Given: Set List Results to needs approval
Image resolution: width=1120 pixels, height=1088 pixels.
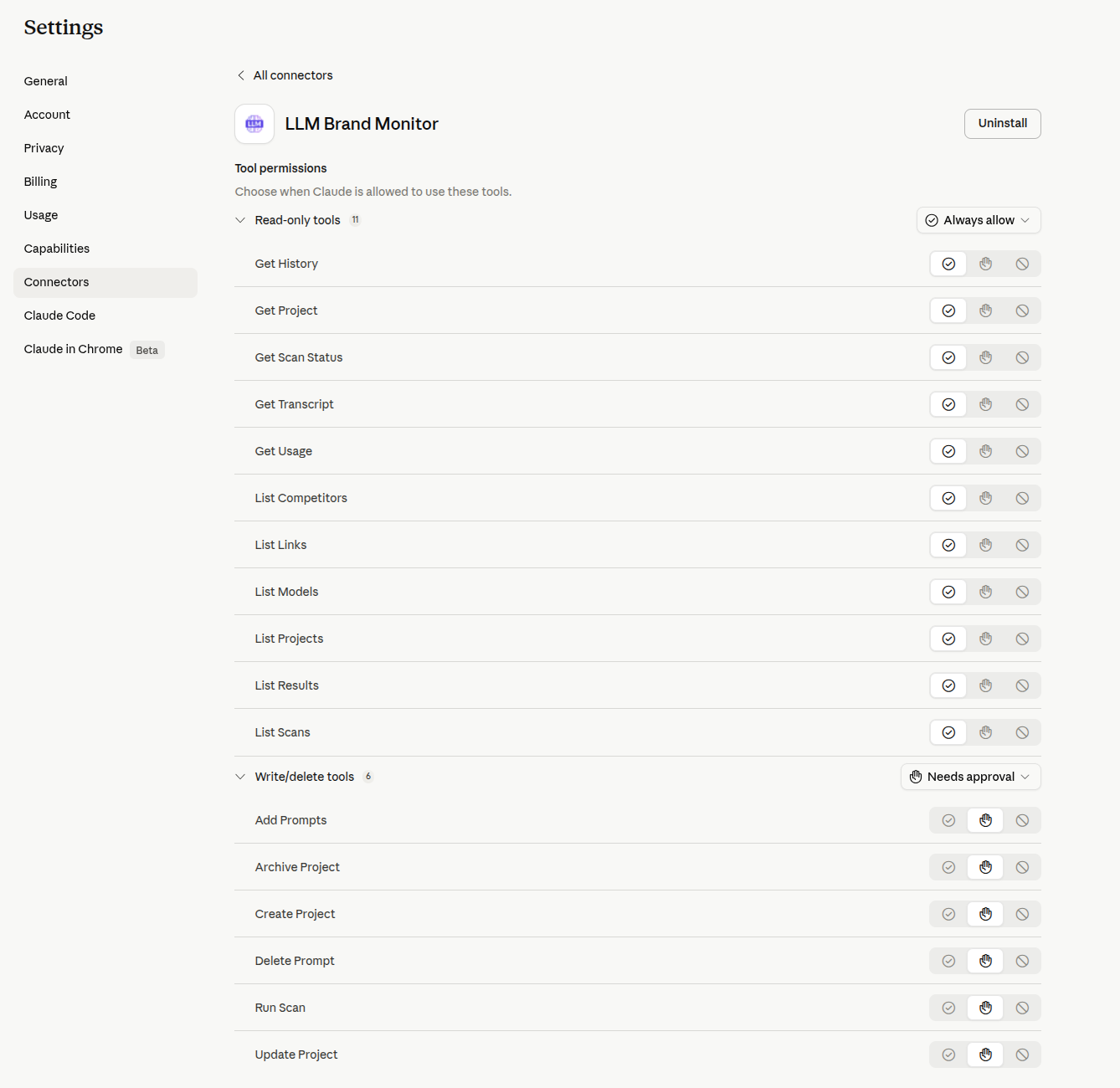Looking at the screenshot, I should click(x=985, y=685).
